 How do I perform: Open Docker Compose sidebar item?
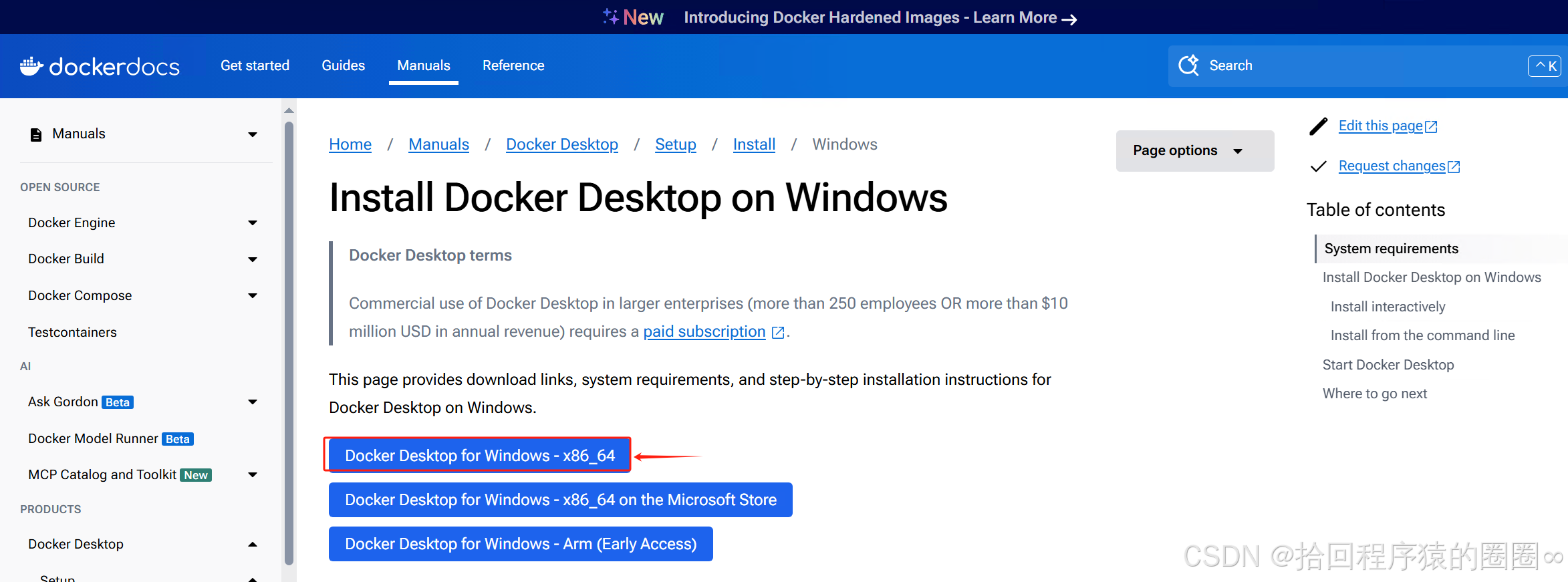(80, 295)
